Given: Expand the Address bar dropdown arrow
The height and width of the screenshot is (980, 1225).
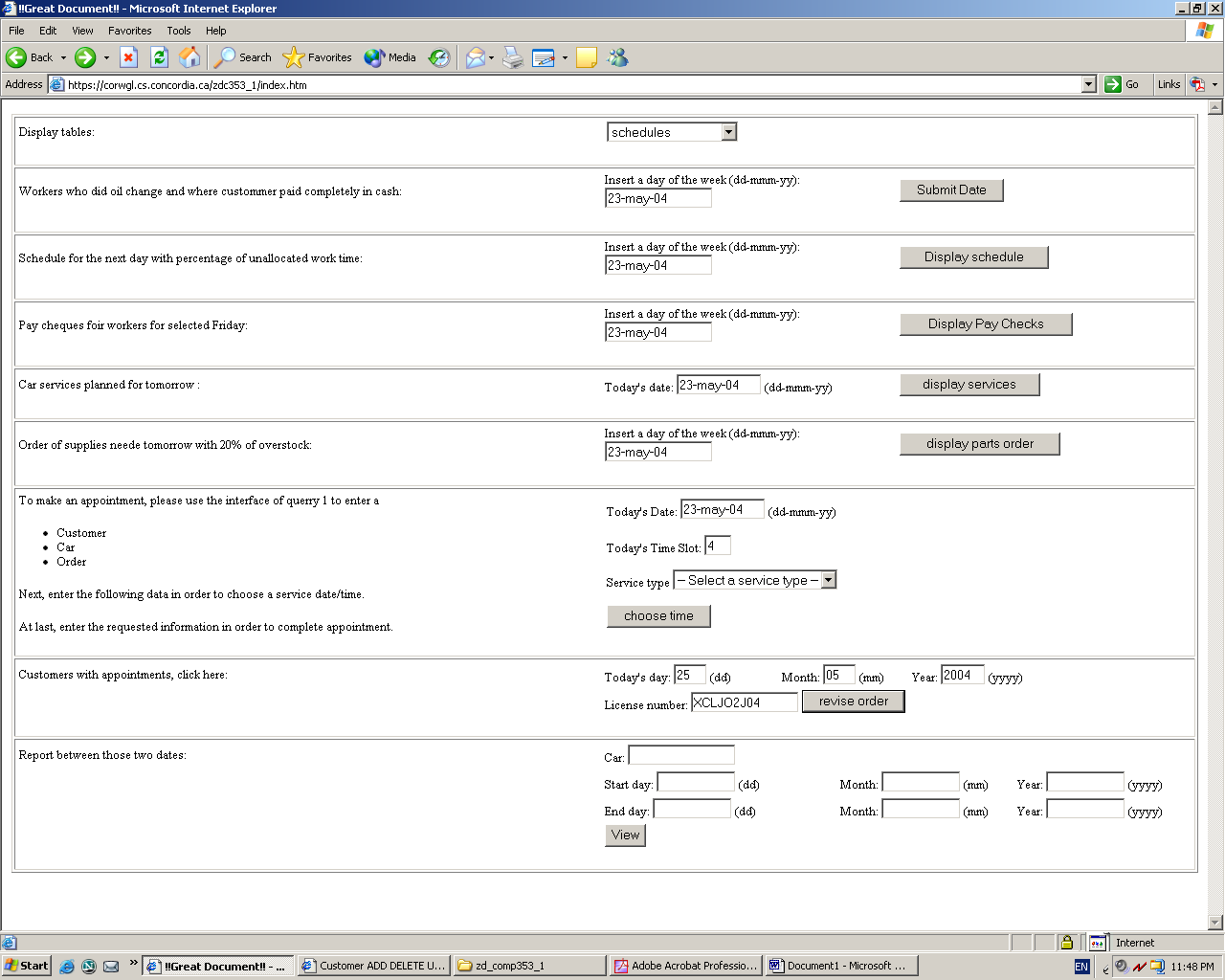Looking at the screenshot, I should [1088, 84].
